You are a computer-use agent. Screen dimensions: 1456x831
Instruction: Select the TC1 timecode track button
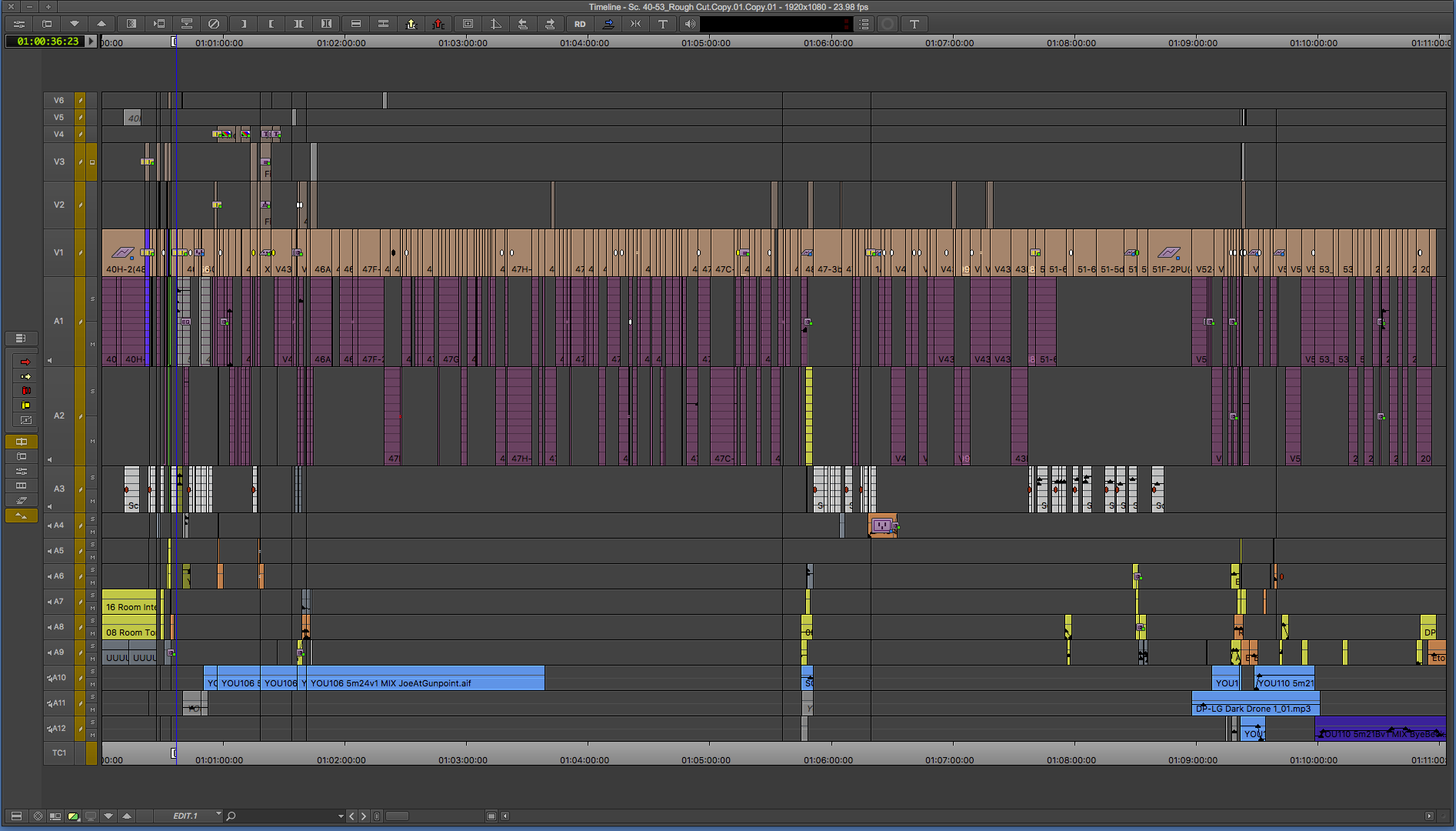click(x=58, y=753)
